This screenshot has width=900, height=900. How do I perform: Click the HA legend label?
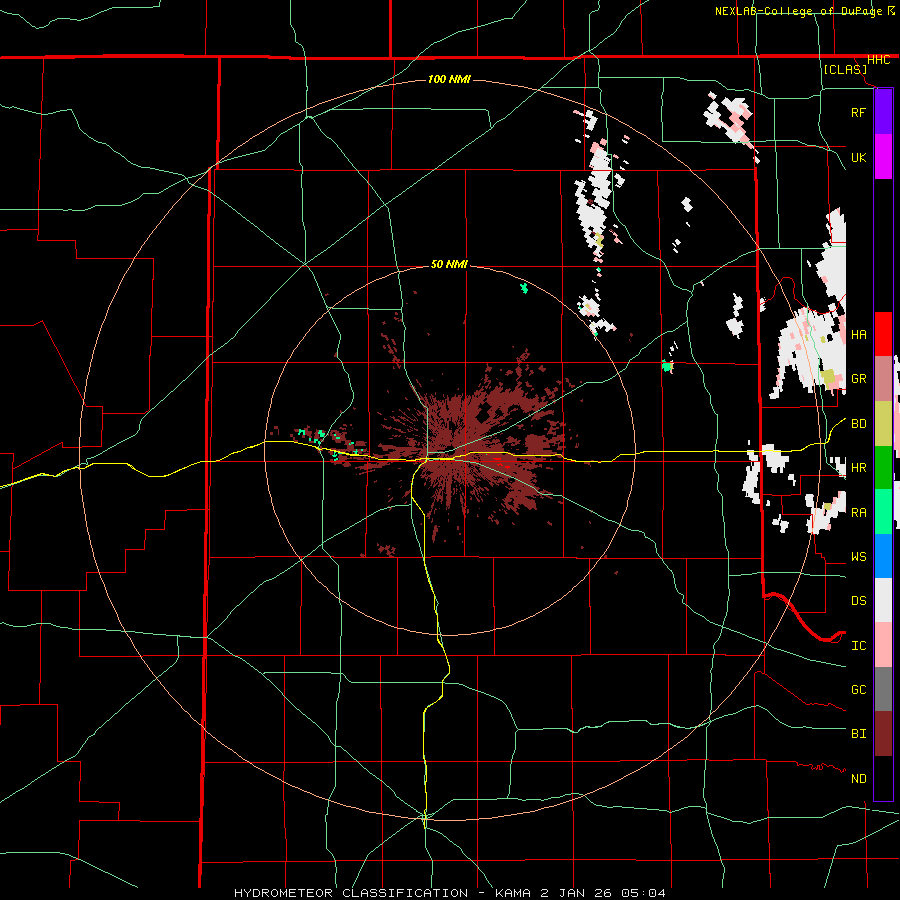[x=858, y=335]
